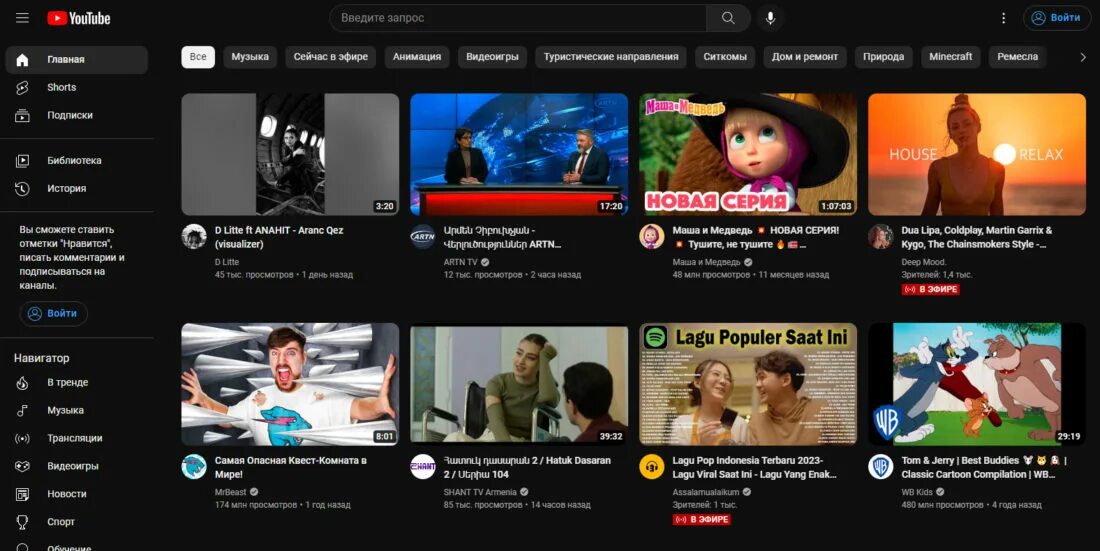Select the Анимация filter chip
Screen dimensions: 1100x551
417,57
